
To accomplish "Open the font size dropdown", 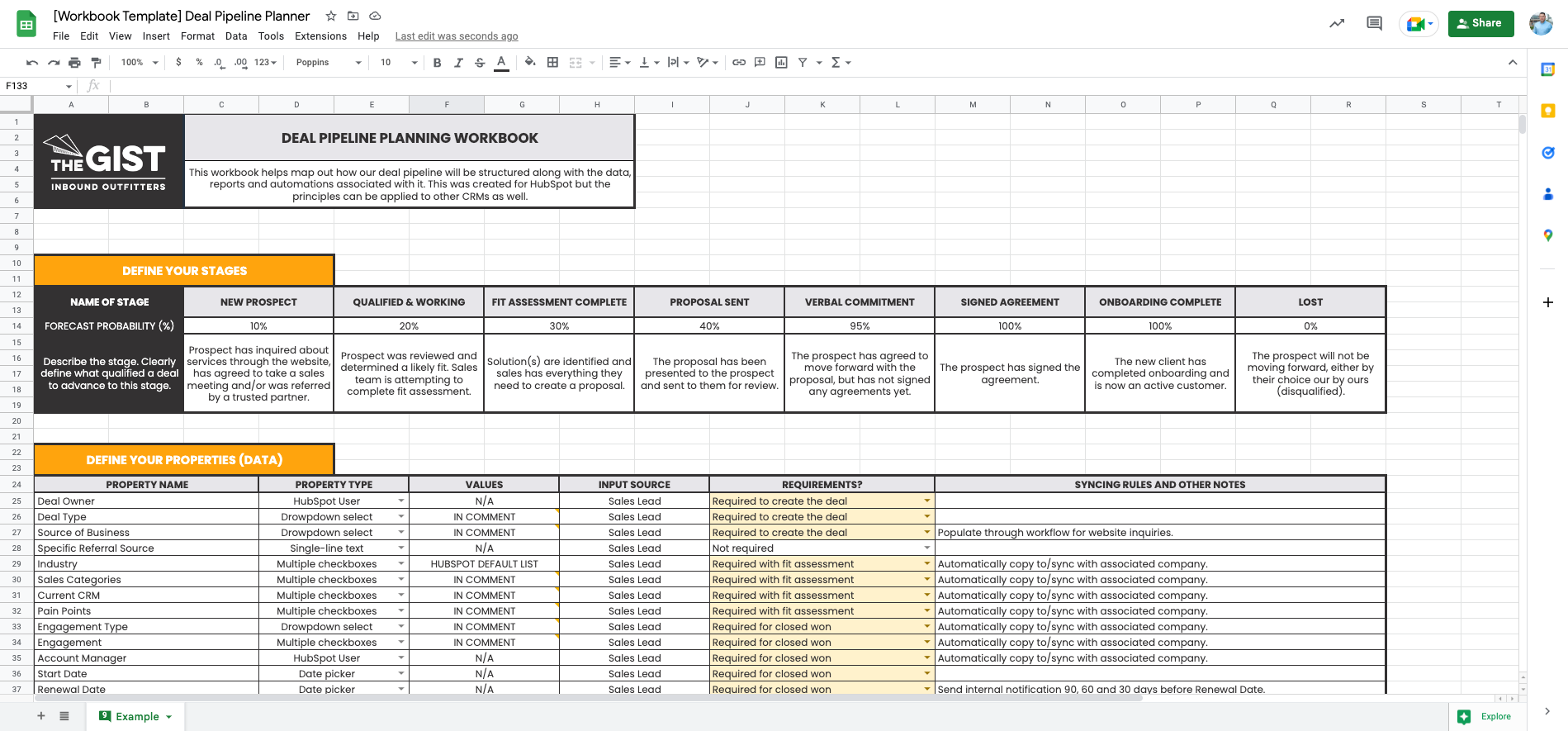I will coord(398,63).
